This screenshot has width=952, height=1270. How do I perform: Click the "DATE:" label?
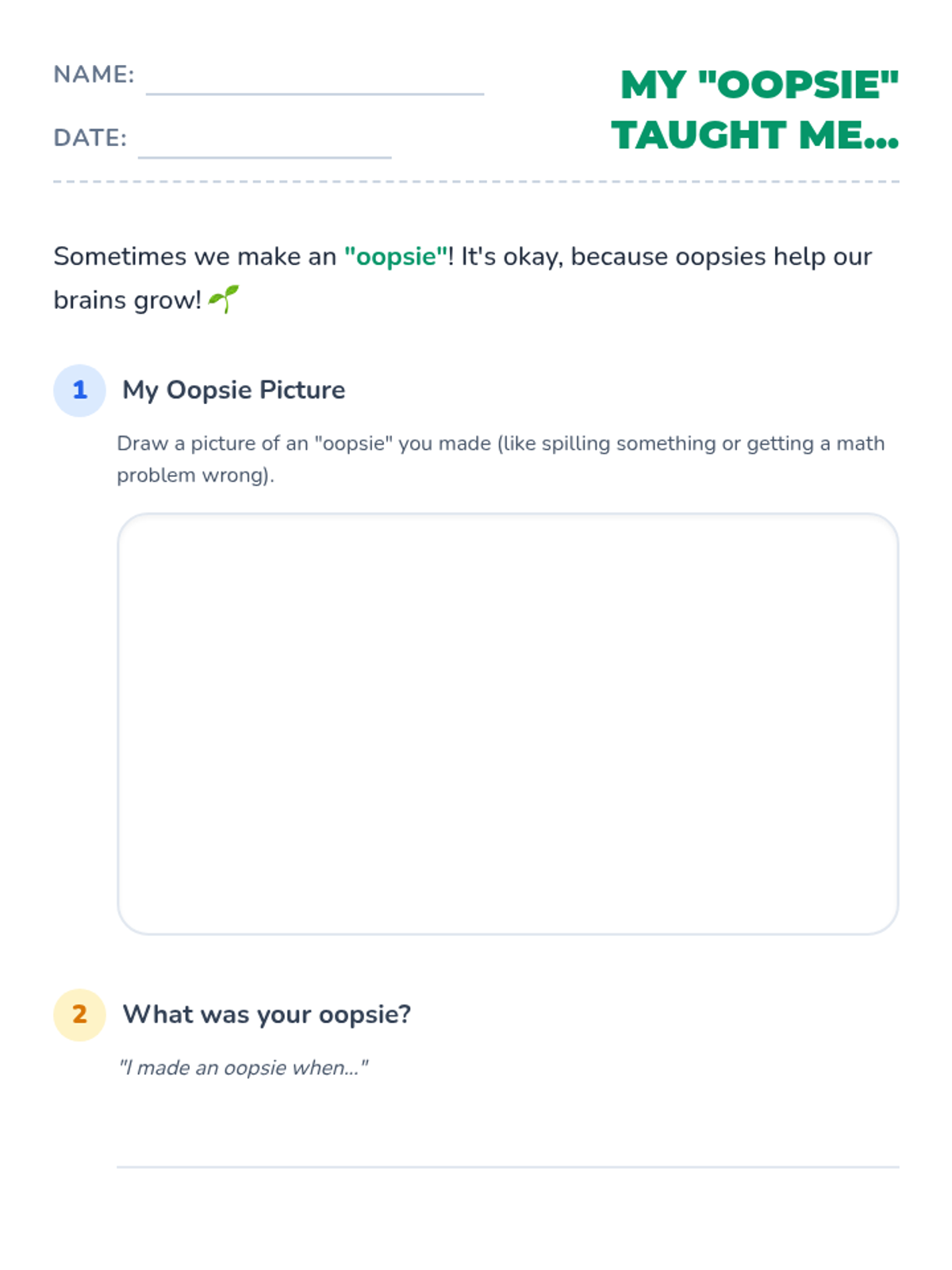(x=90, y=138)
